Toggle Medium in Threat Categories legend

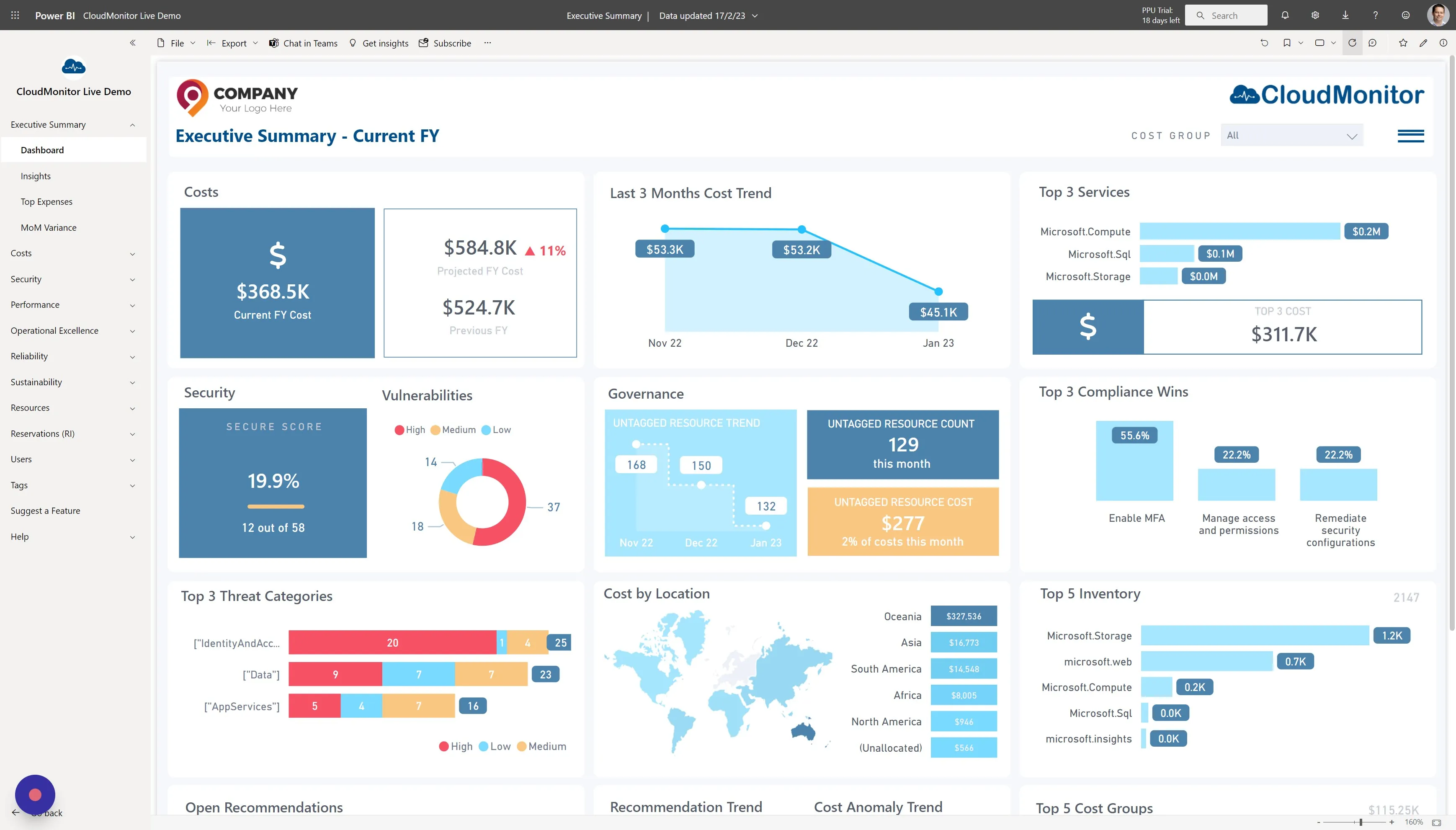point(541,746)
